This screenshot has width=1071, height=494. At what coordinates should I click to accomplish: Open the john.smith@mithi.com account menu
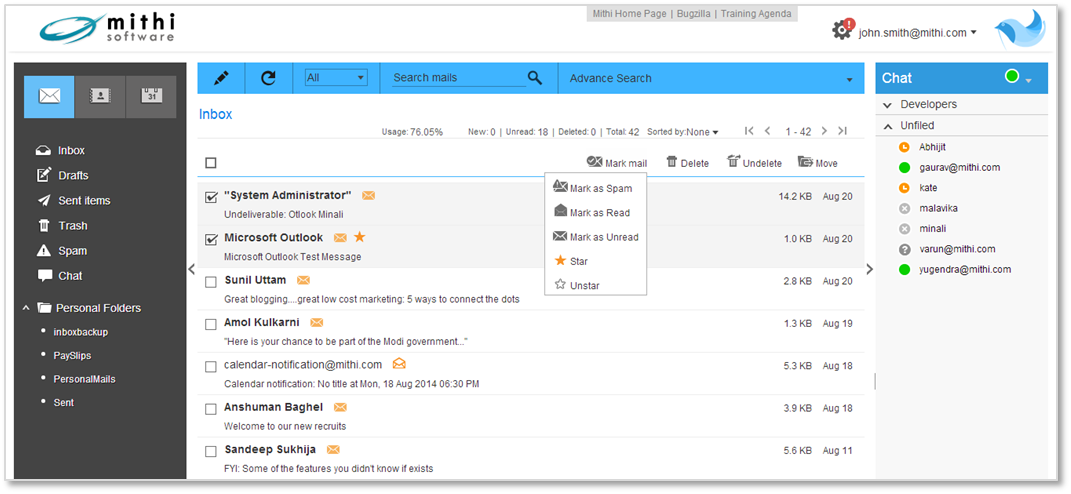pyautogui.click(x=917, y=32)
